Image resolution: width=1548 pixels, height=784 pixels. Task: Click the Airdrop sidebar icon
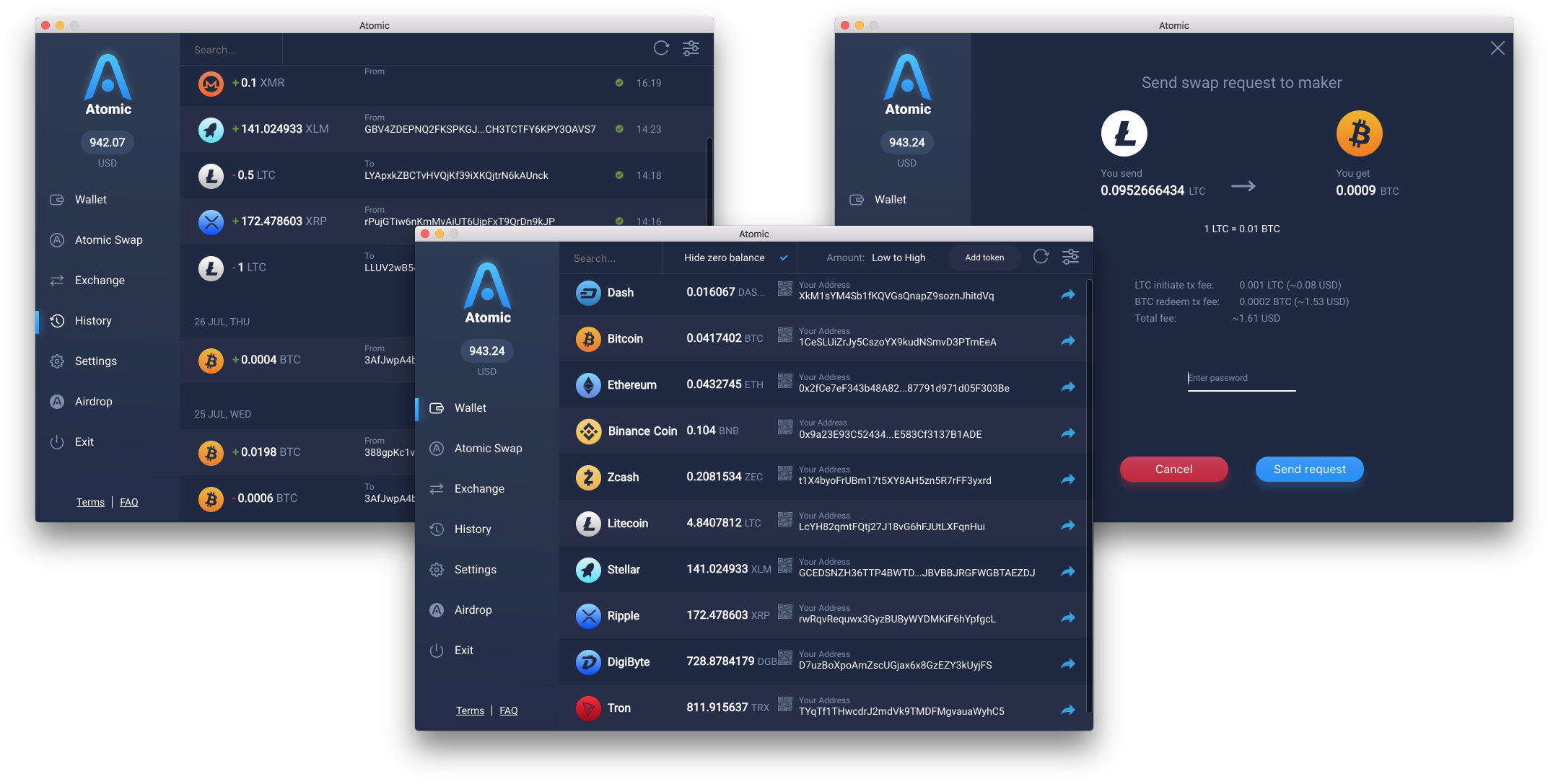coord(57,402)
